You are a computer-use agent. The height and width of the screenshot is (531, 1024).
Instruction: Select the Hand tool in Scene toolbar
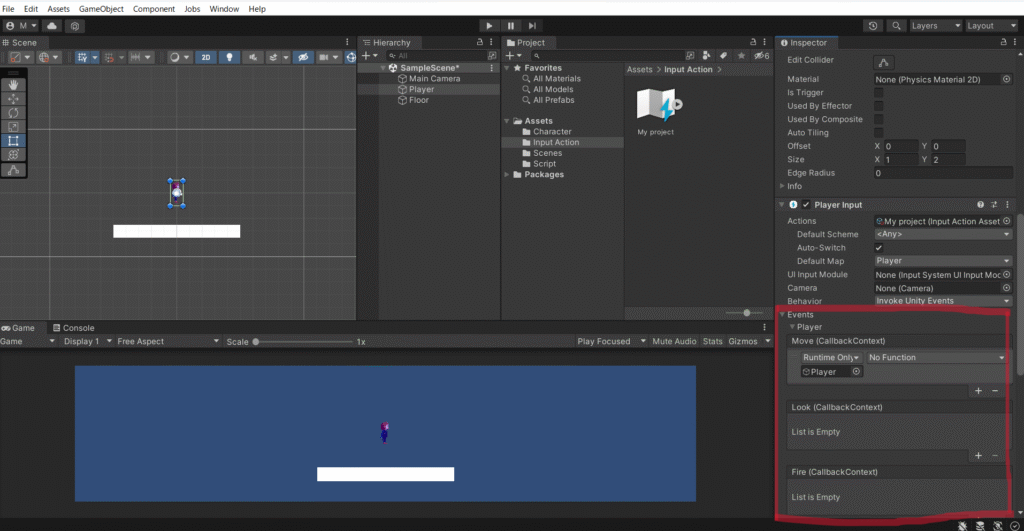coord(14,85)
